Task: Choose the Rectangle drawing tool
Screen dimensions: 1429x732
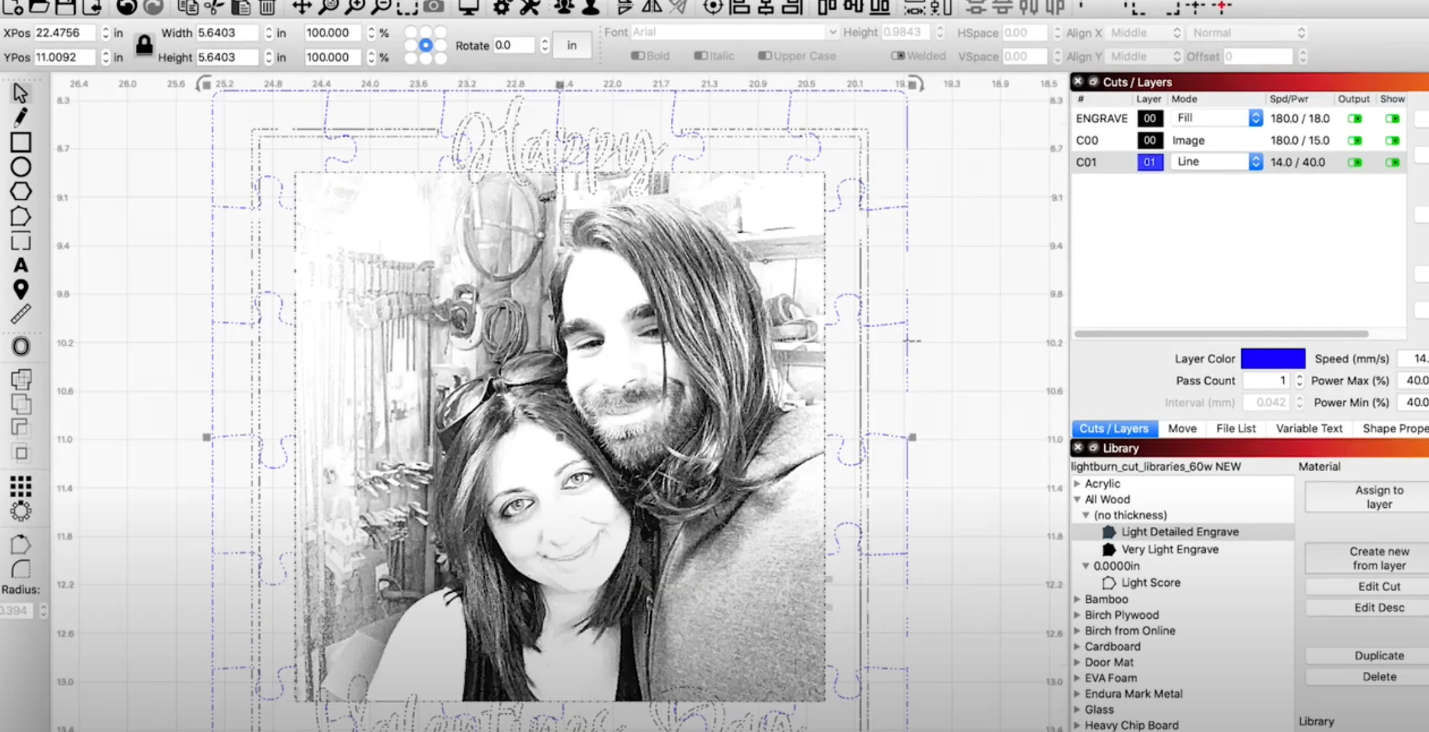Action: point(20,142)
